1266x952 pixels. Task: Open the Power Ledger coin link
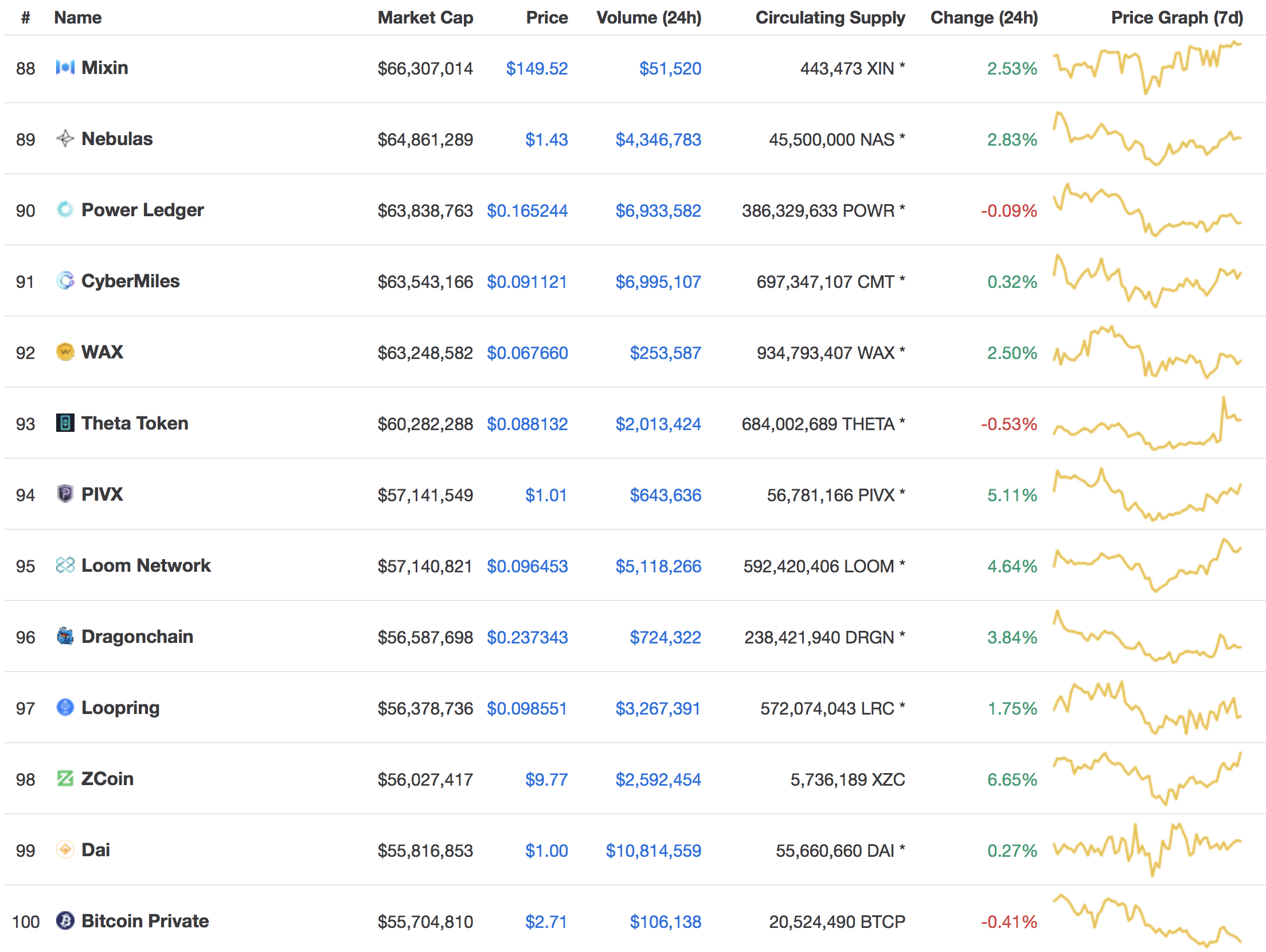point(143,210)
